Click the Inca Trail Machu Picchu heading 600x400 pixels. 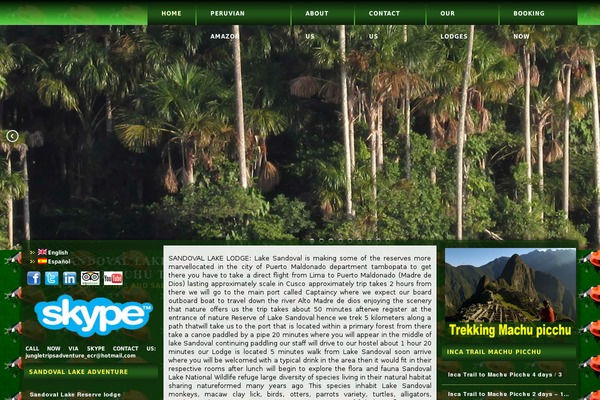[x=494, y=352]
